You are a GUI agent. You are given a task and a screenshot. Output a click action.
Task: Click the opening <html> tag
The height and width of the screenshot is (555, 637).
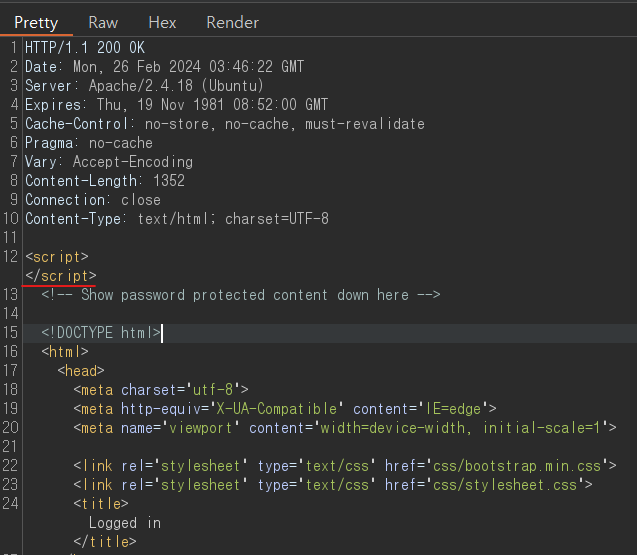tap(65, 352)
